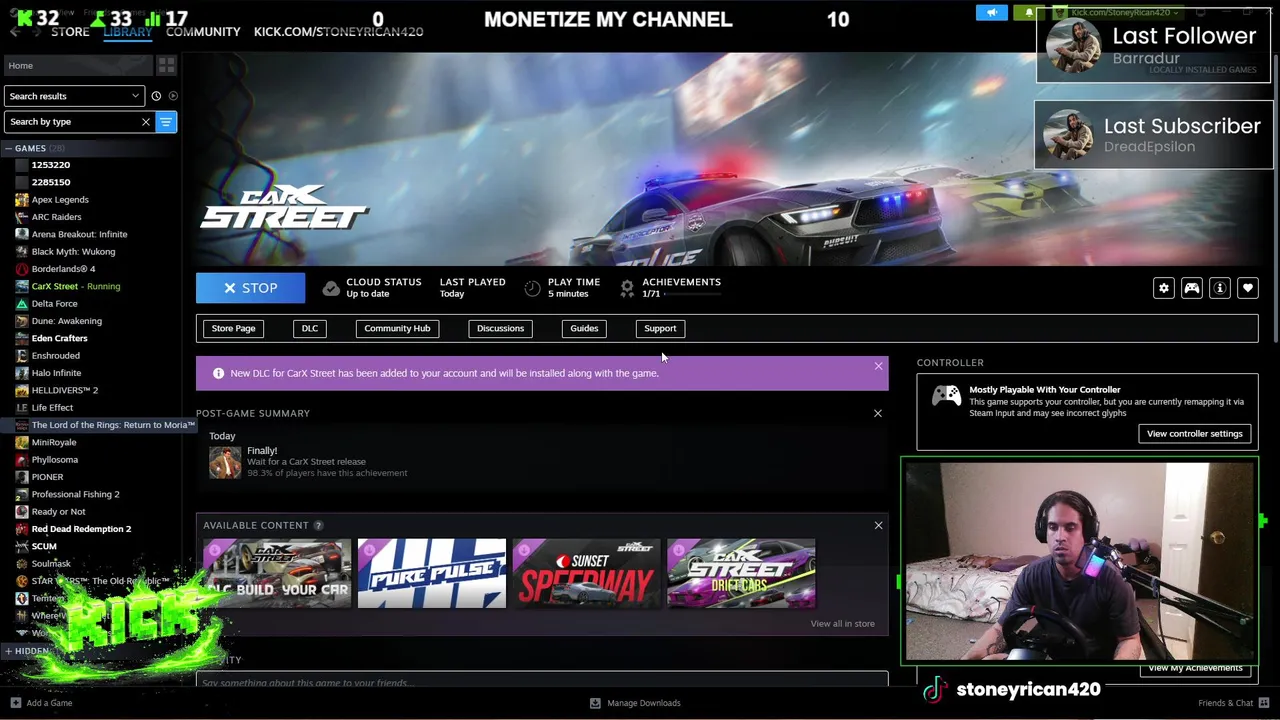Dismiss the new DLC notification banner

click(x=878, y=366)
